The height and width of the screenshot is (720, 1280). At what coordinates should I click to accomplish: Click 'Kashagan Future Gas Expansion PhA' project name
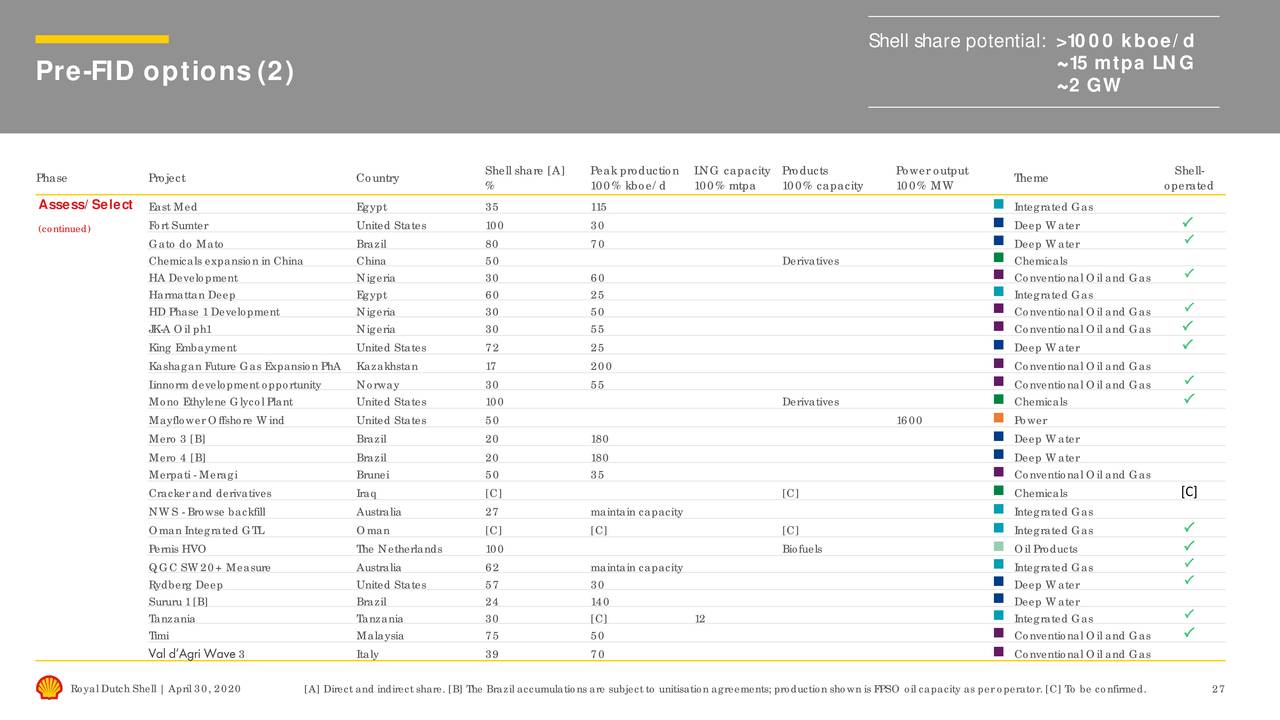(245, 367)
